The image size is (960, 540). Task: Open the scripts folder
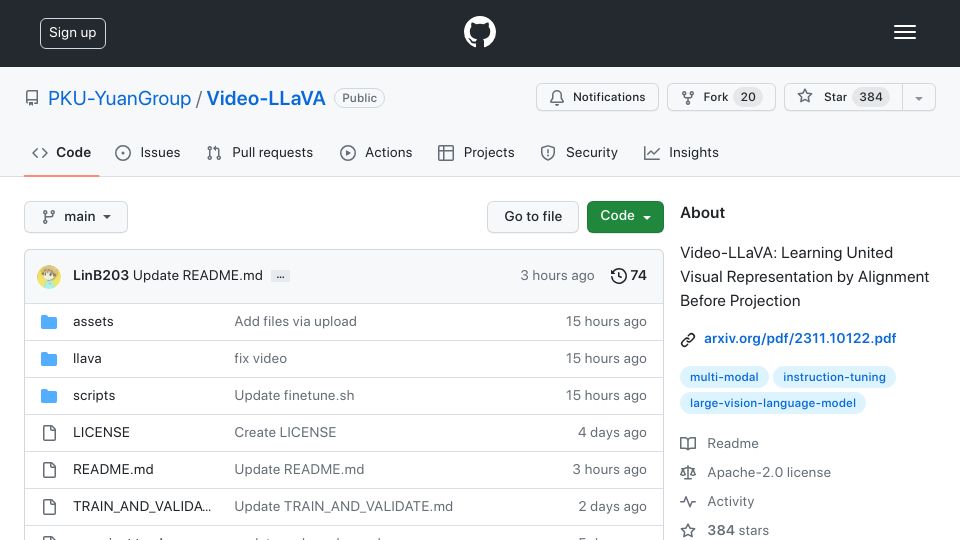click(94, 396)
